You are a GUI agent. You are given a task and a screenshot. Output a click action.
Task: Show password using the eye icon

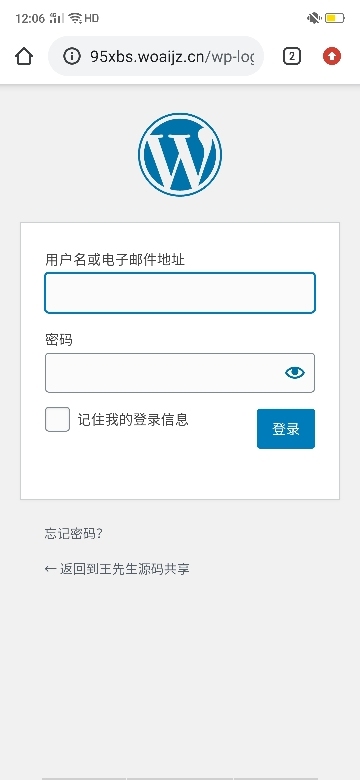[295, 373]
